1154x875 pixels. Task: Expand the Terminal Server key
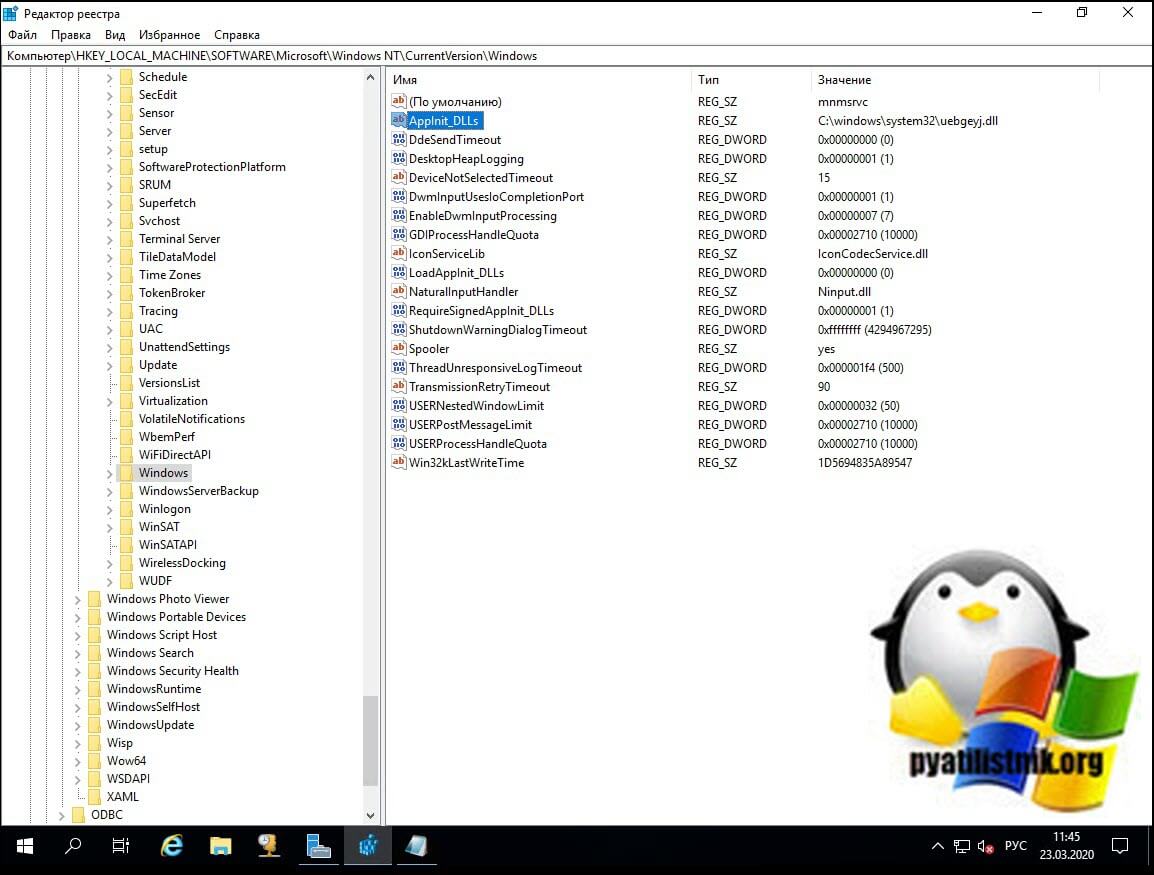110,239
